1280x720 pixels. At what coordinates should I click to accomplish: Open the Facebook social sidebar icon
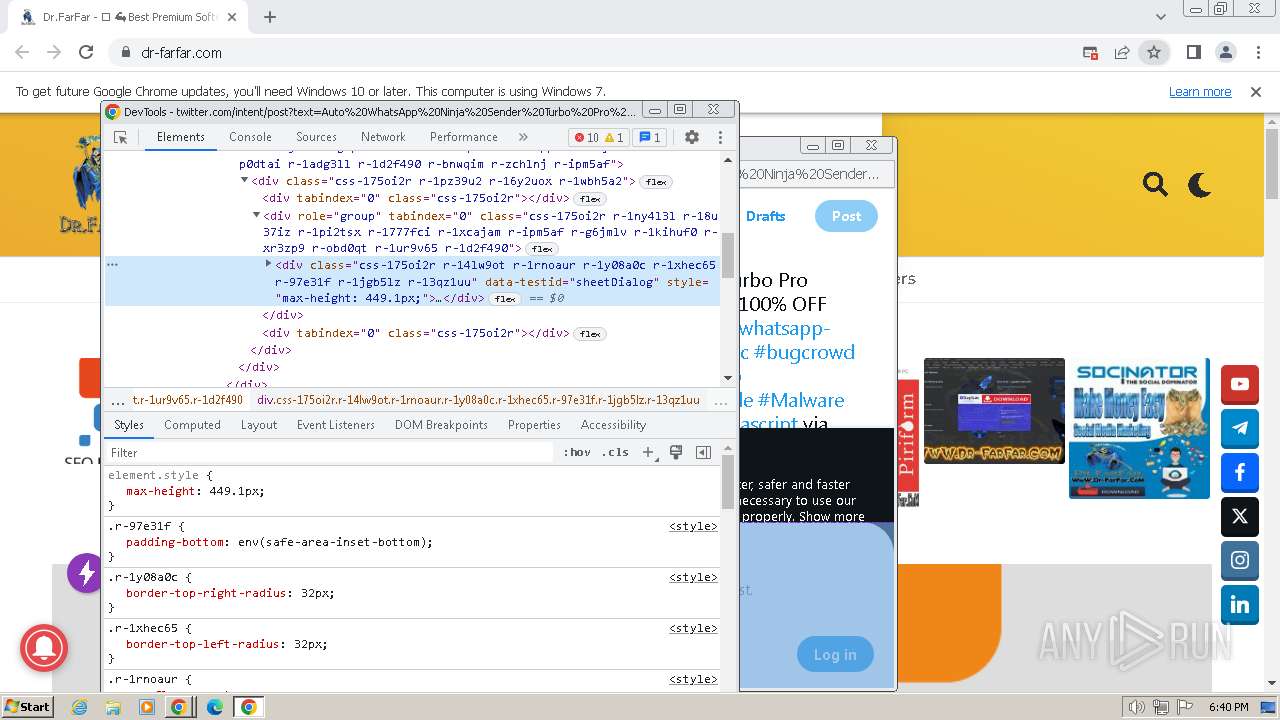pos(1240,472)
